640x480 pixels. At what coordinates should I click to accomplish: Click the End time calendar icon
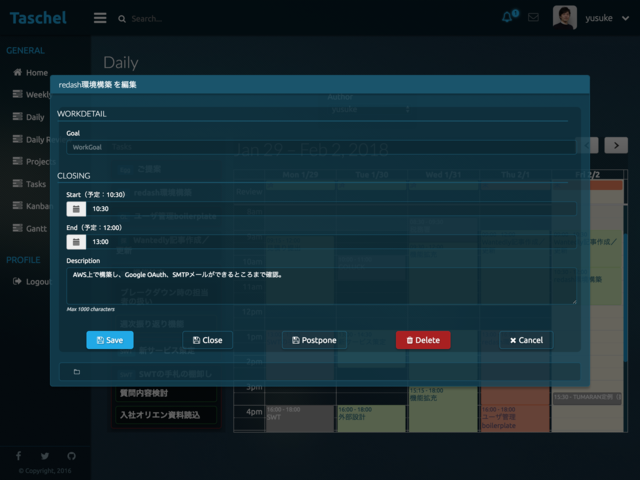(76, 242)
